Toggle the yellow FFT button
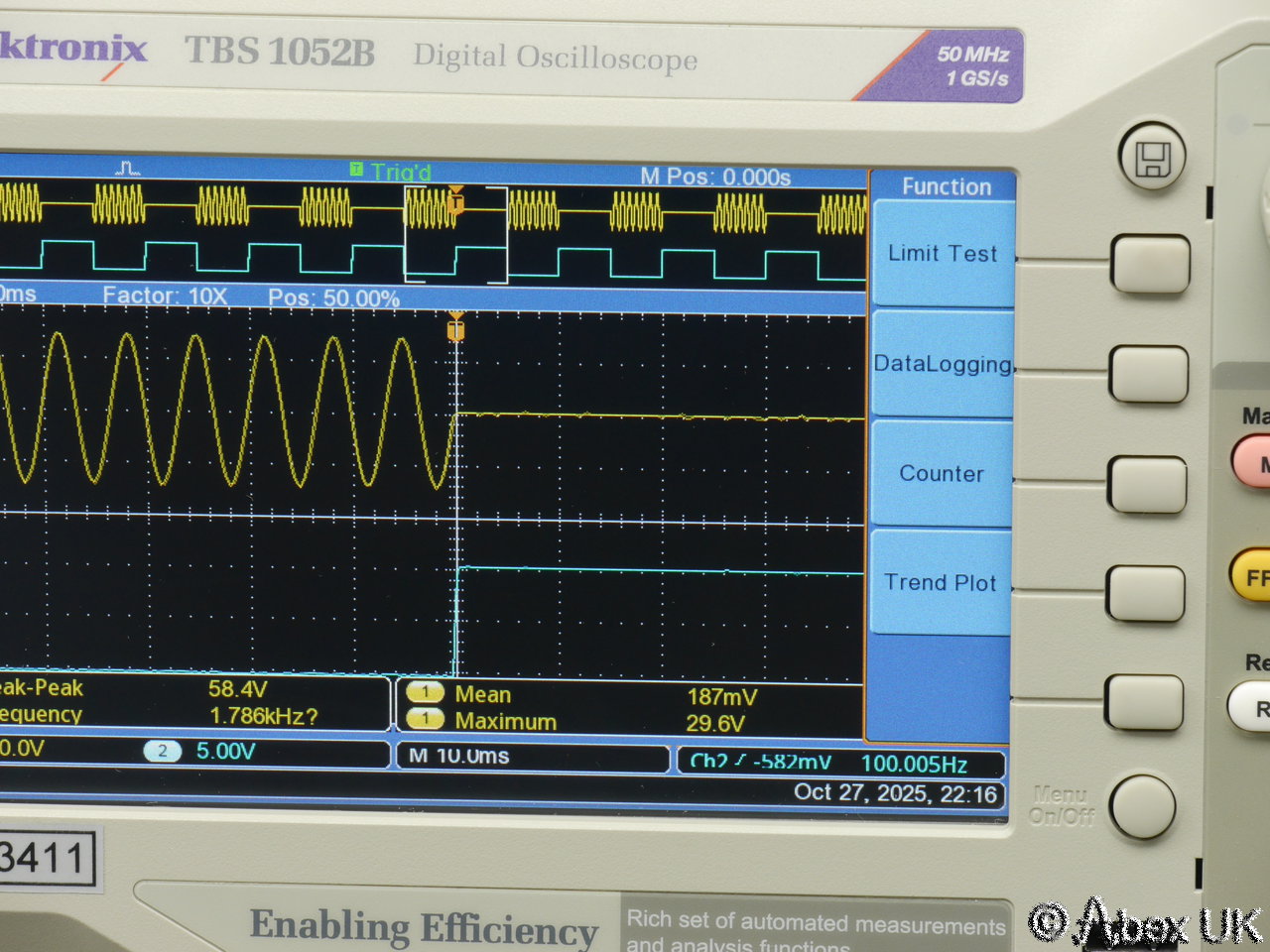The image size is (1270, 952). [x=1253, y=576]
